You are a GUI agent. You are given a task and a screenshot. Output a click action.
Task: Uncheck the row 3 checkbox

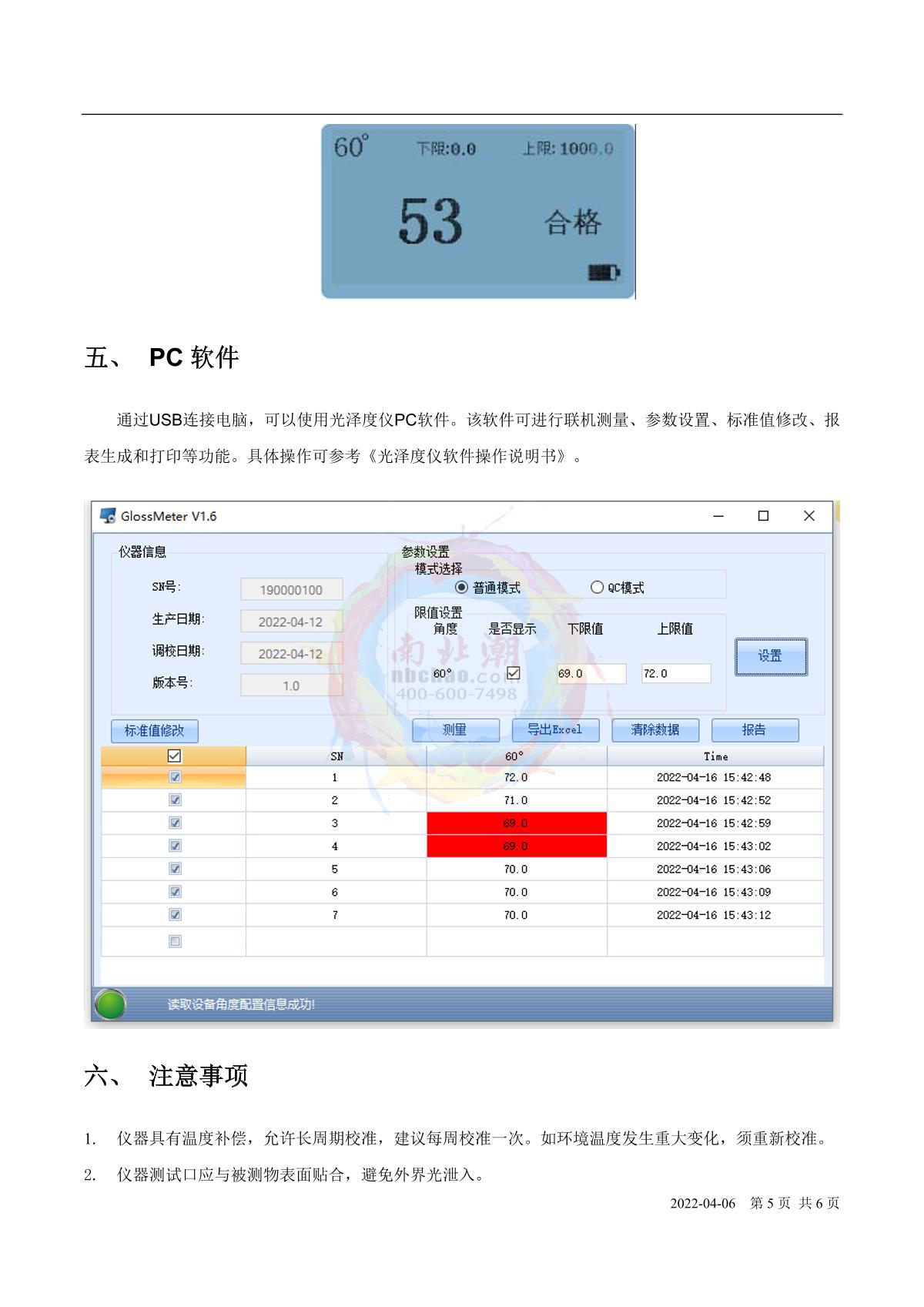175,823
